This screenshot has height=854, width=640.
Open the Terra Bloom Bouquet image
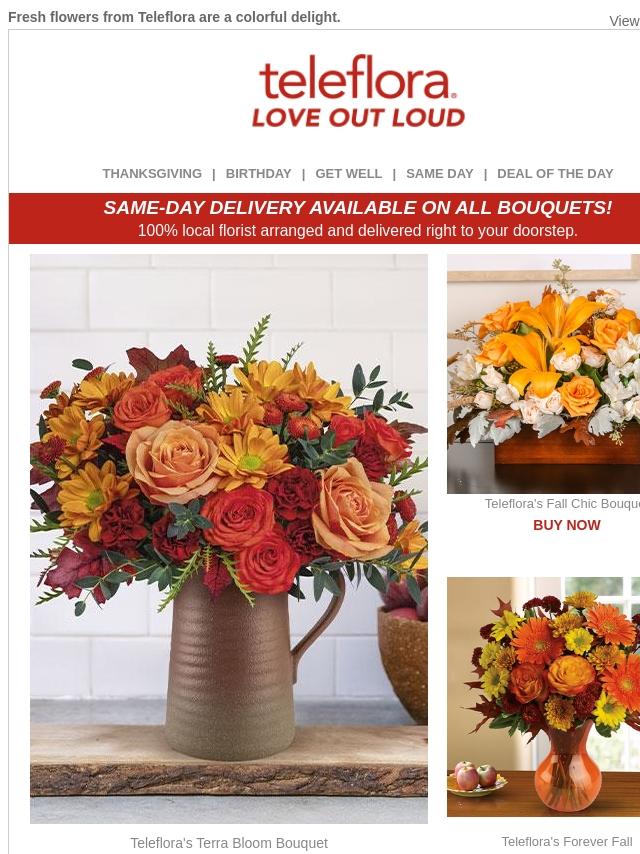pos(229,539)
